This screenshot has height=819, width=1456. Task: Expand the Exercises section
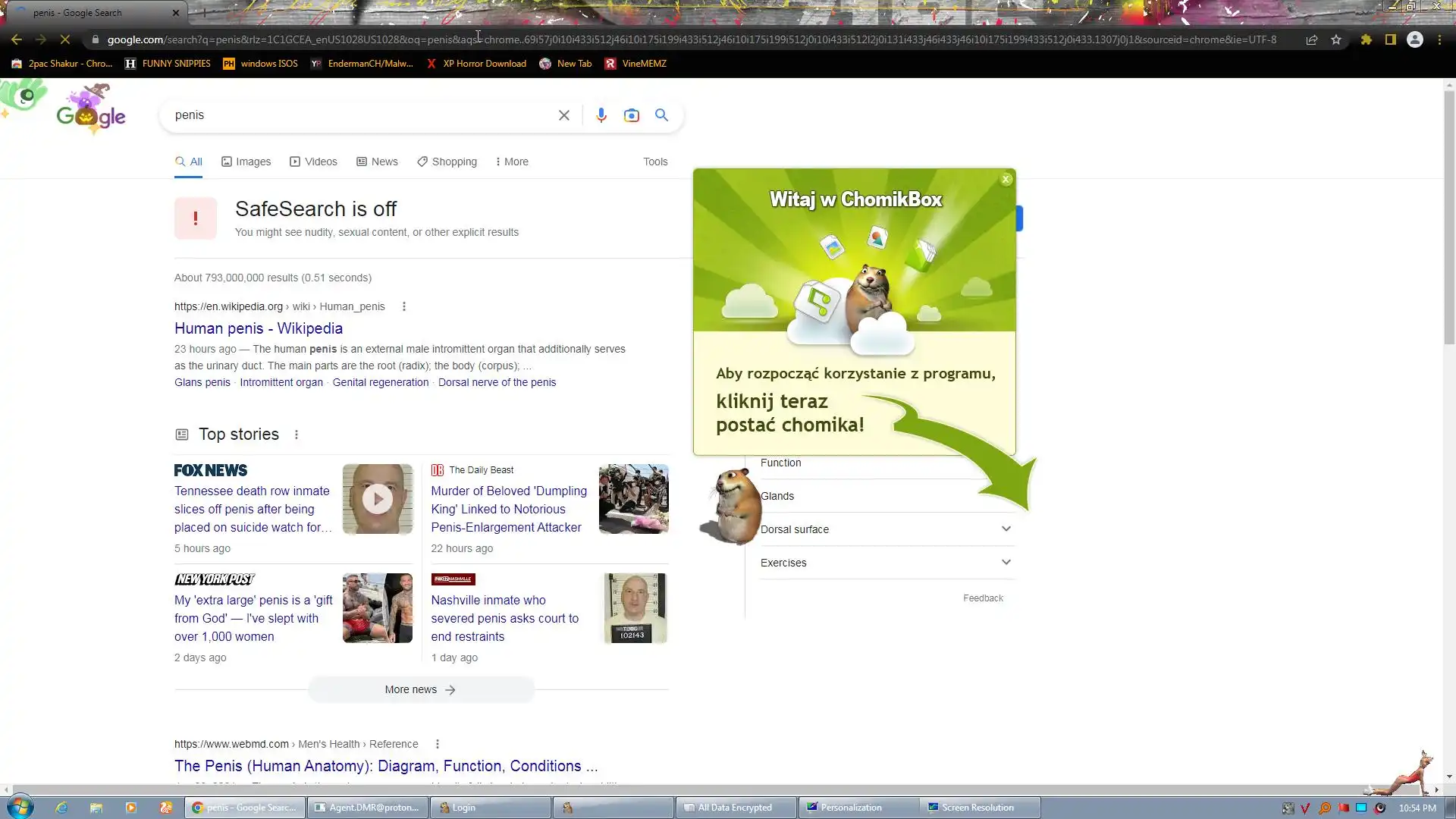[x=1006, y=562]
